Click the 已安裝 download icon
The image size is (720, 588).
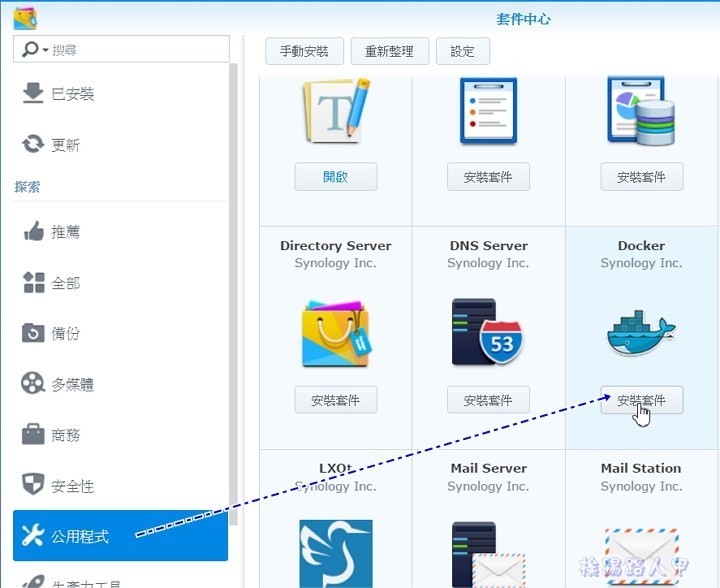pos(33,93)
